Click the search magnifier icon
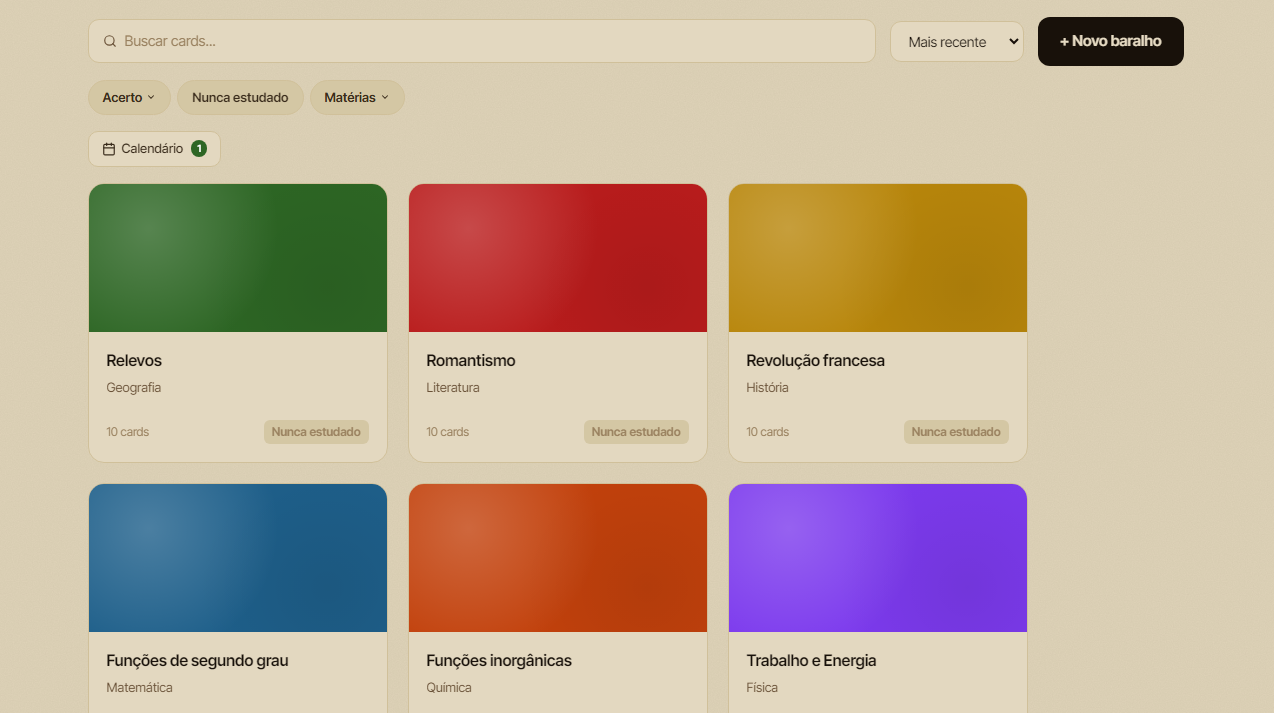The height and width of the screenshot is (713, 1274). [x=110, y=41]
